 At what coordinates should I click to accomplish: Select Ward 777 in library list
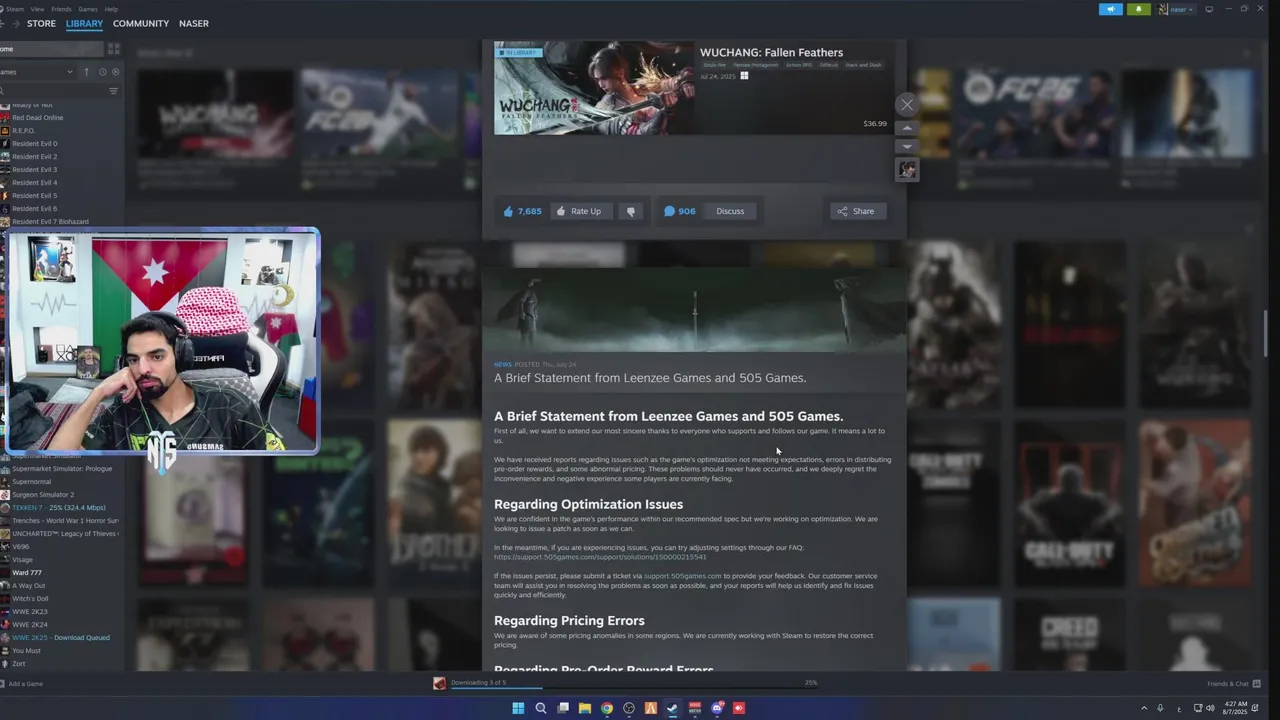click(26, 573)
